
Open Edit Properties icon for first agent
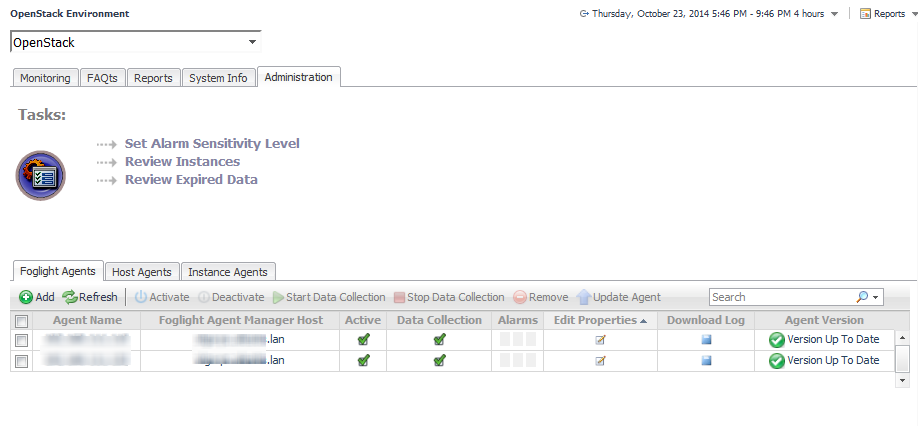click(600, 340)
